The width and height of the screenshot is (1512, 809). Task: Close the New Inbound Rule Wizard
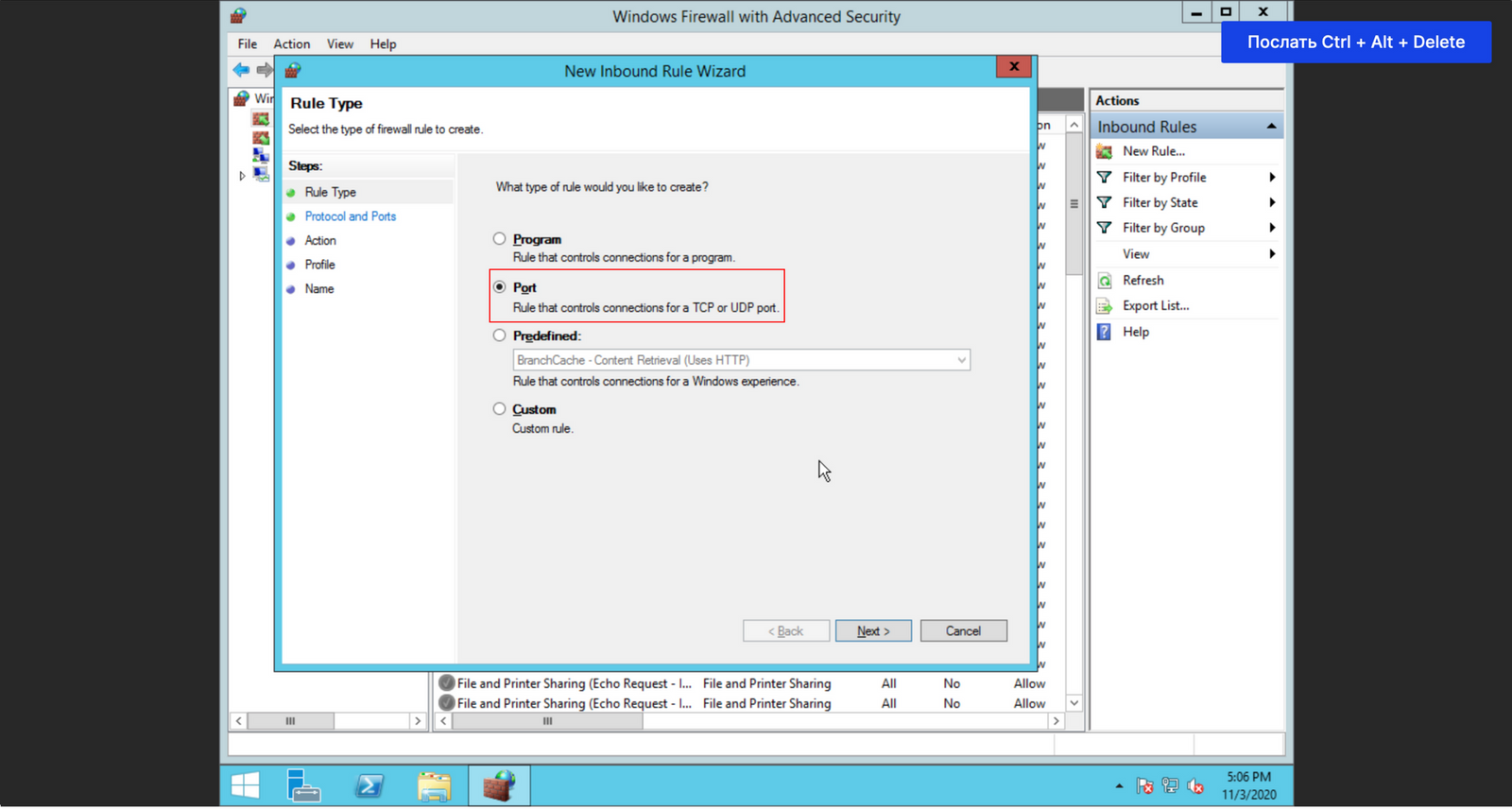[x=1014, y=66]
